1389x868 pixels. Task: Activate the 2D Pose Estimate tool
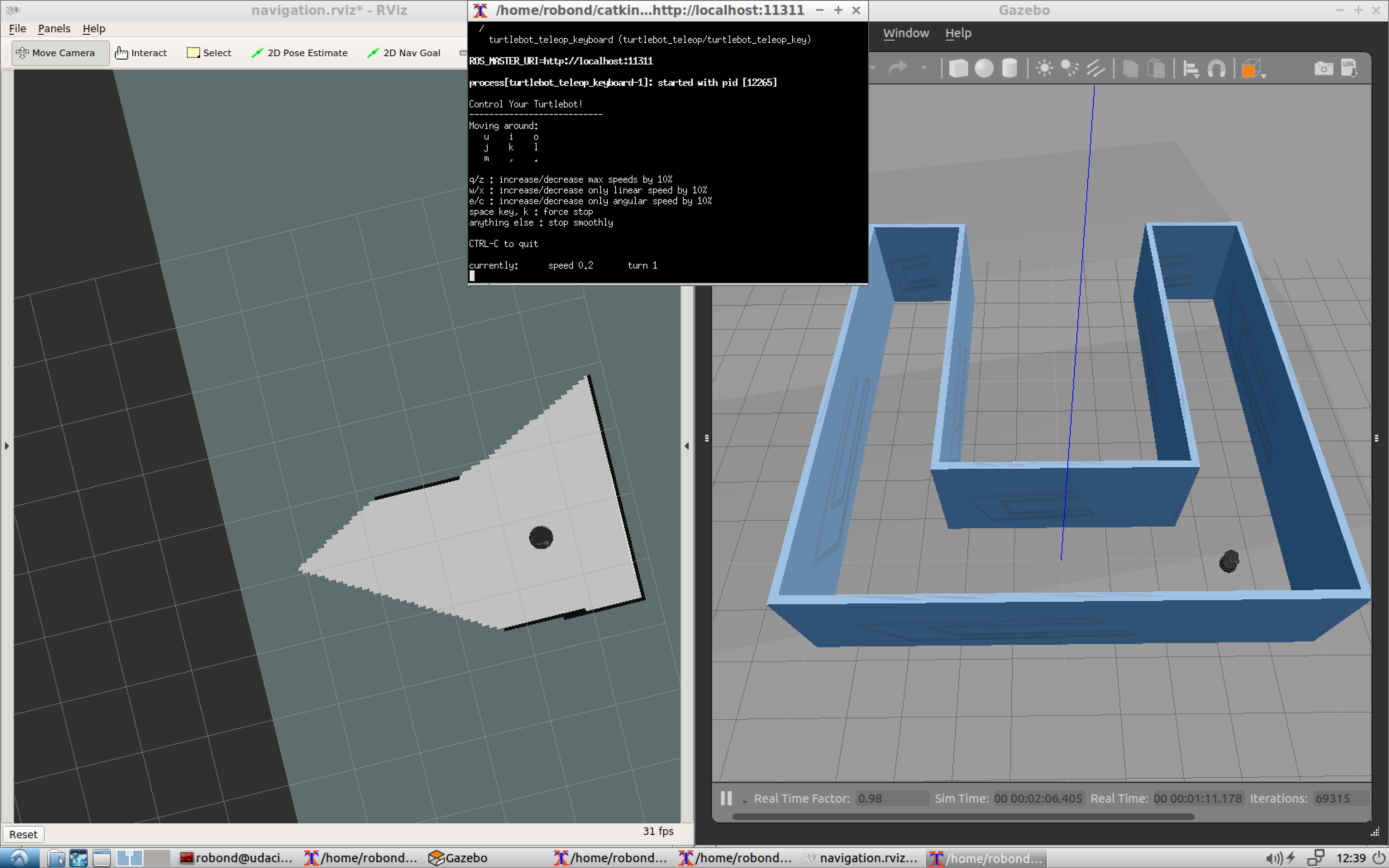[x=300, y=53]
